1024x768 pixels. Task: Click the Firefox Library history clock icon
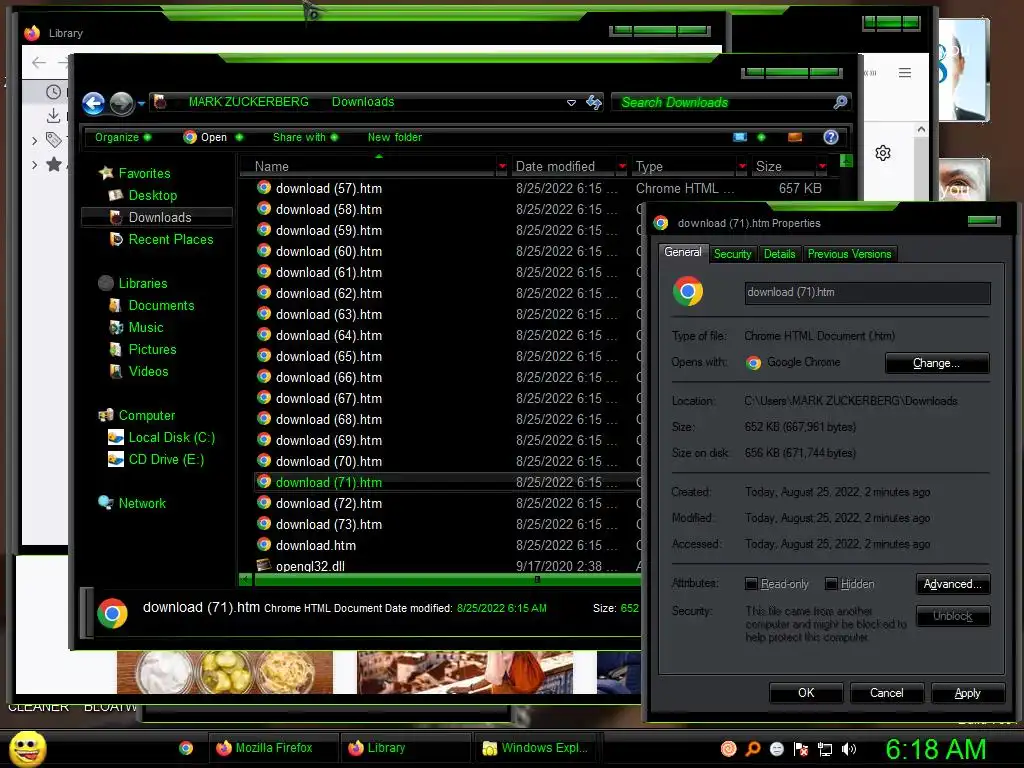(54, 91)
